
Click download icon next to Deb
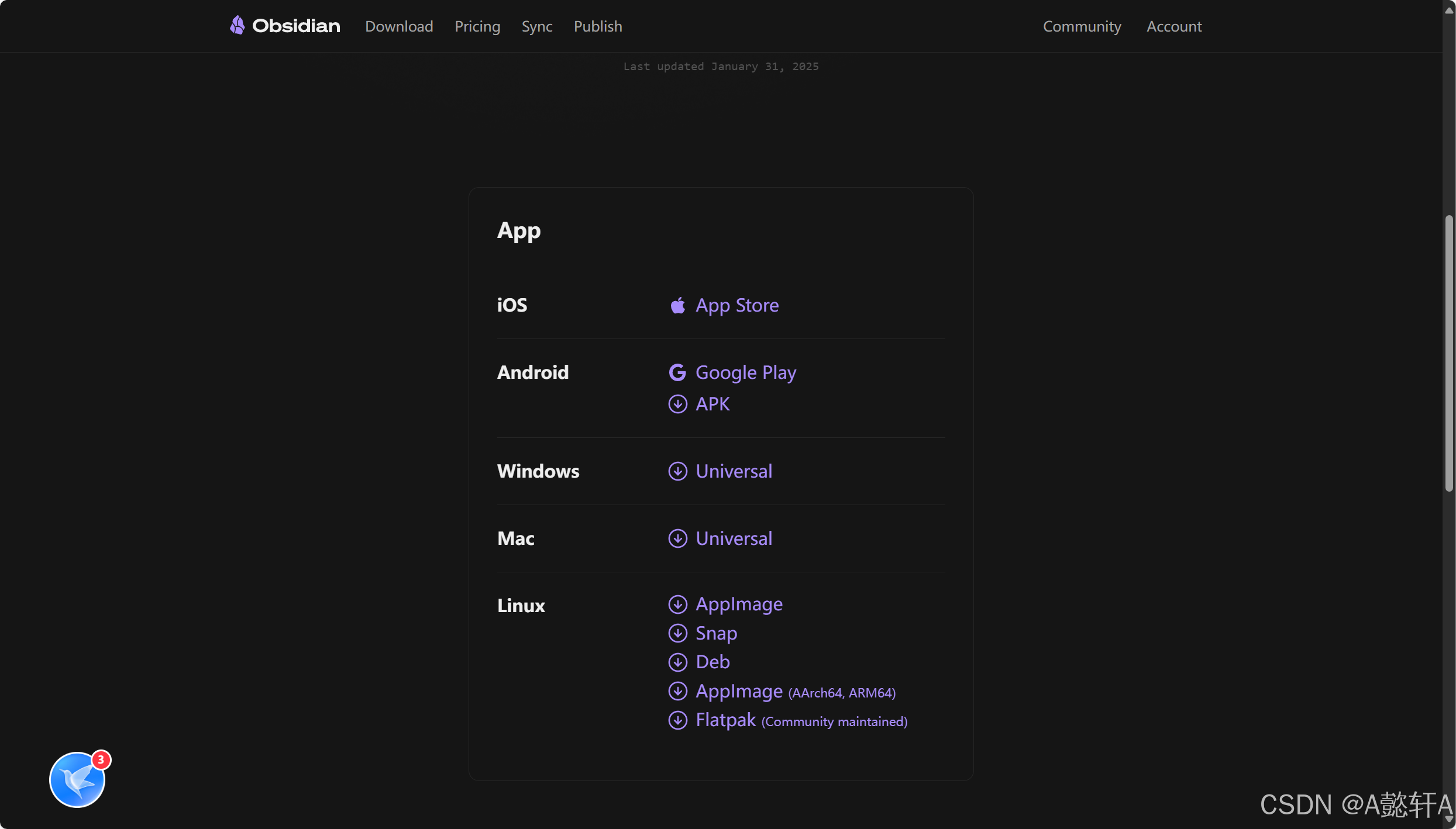click(x=677, y=662)
